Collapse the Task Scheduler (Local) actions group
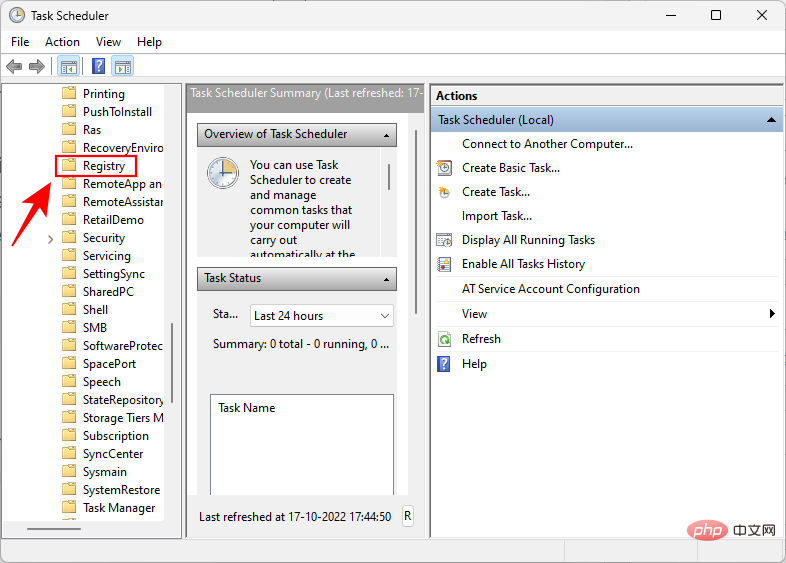 [771, 120]
